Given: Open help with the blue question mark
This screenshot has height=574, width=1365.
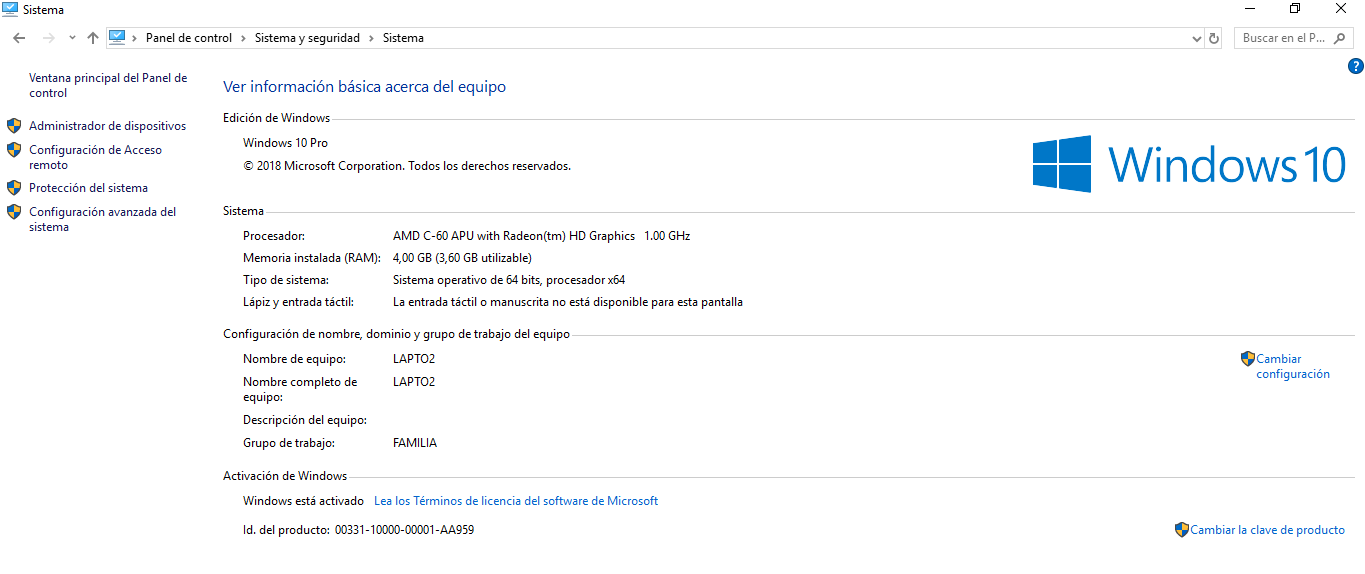Looking at the screenshot, I should tap(1356, 67).
